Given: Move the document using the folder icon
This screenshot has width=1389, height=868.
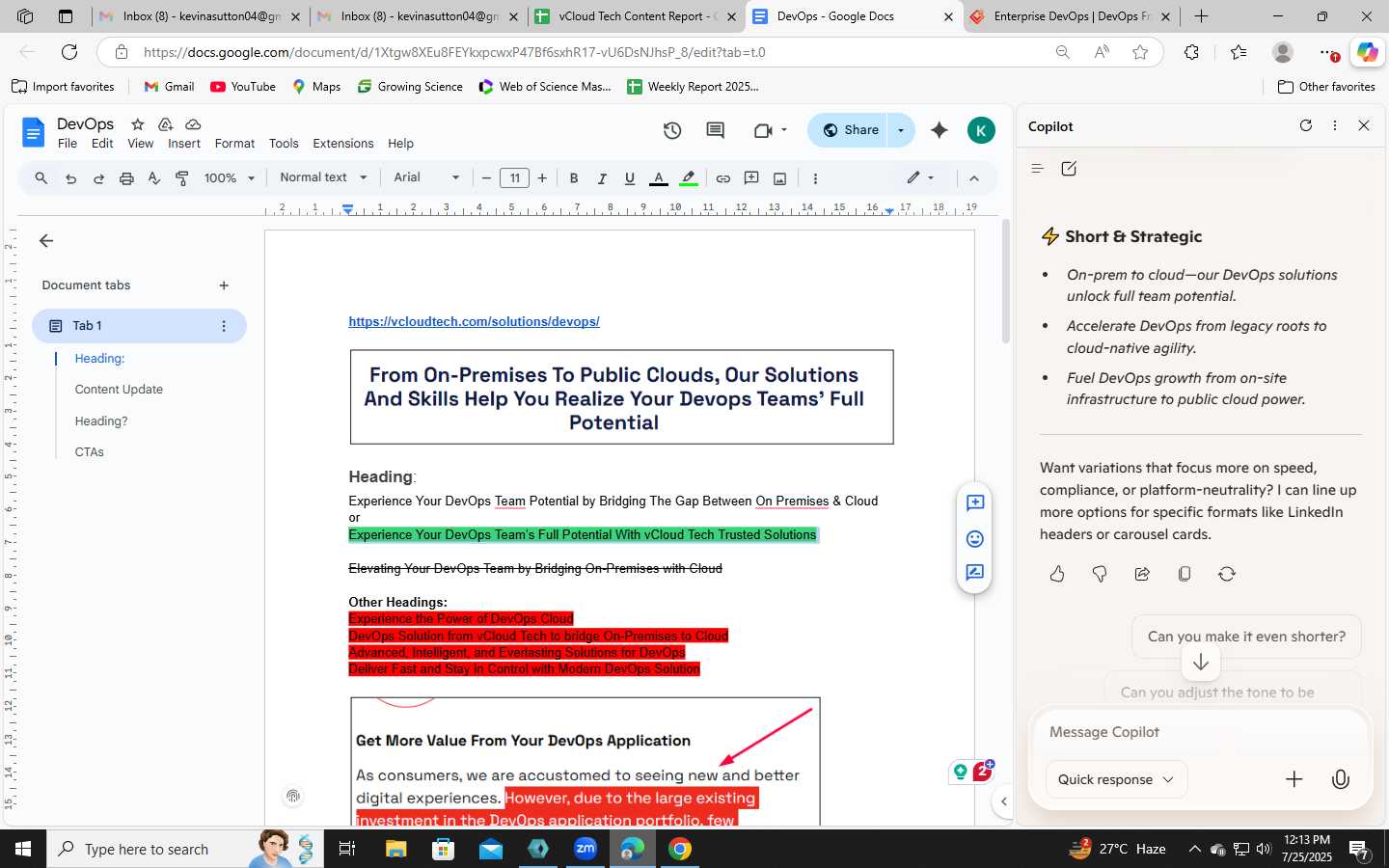Looking at the screenshot, I should tap(165, 124).
